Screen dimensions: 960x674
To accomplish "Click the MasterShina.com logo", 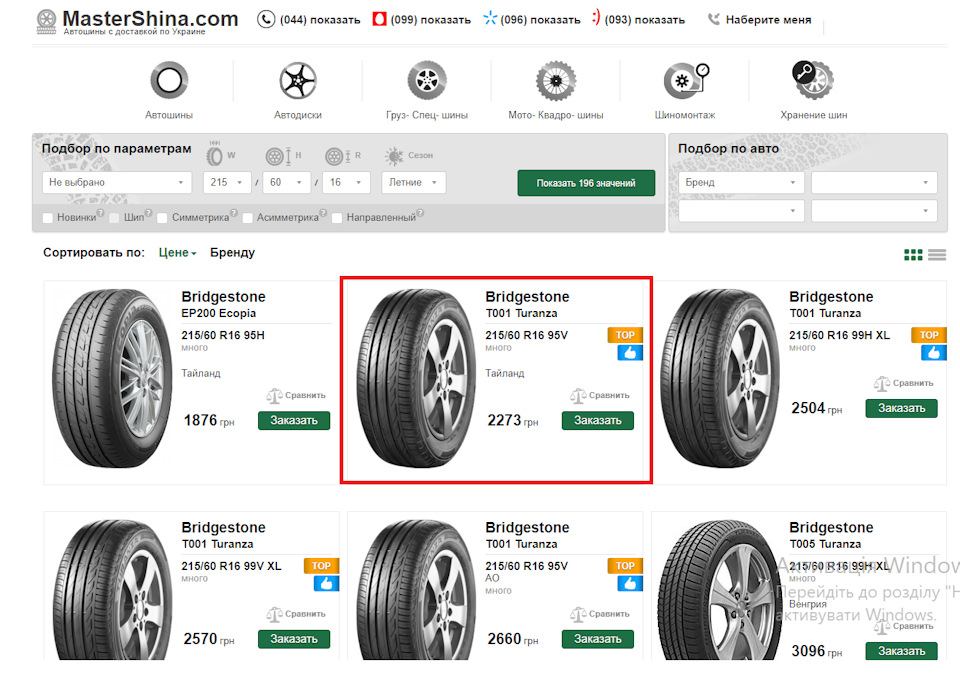I will (x=137, y=21).
